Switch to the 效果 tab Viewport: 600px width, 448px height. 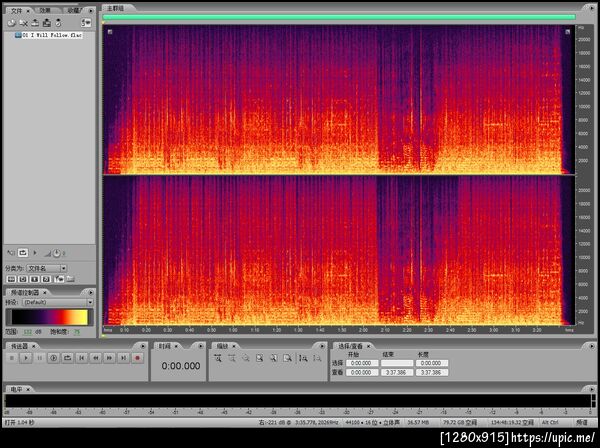point(45,10)
